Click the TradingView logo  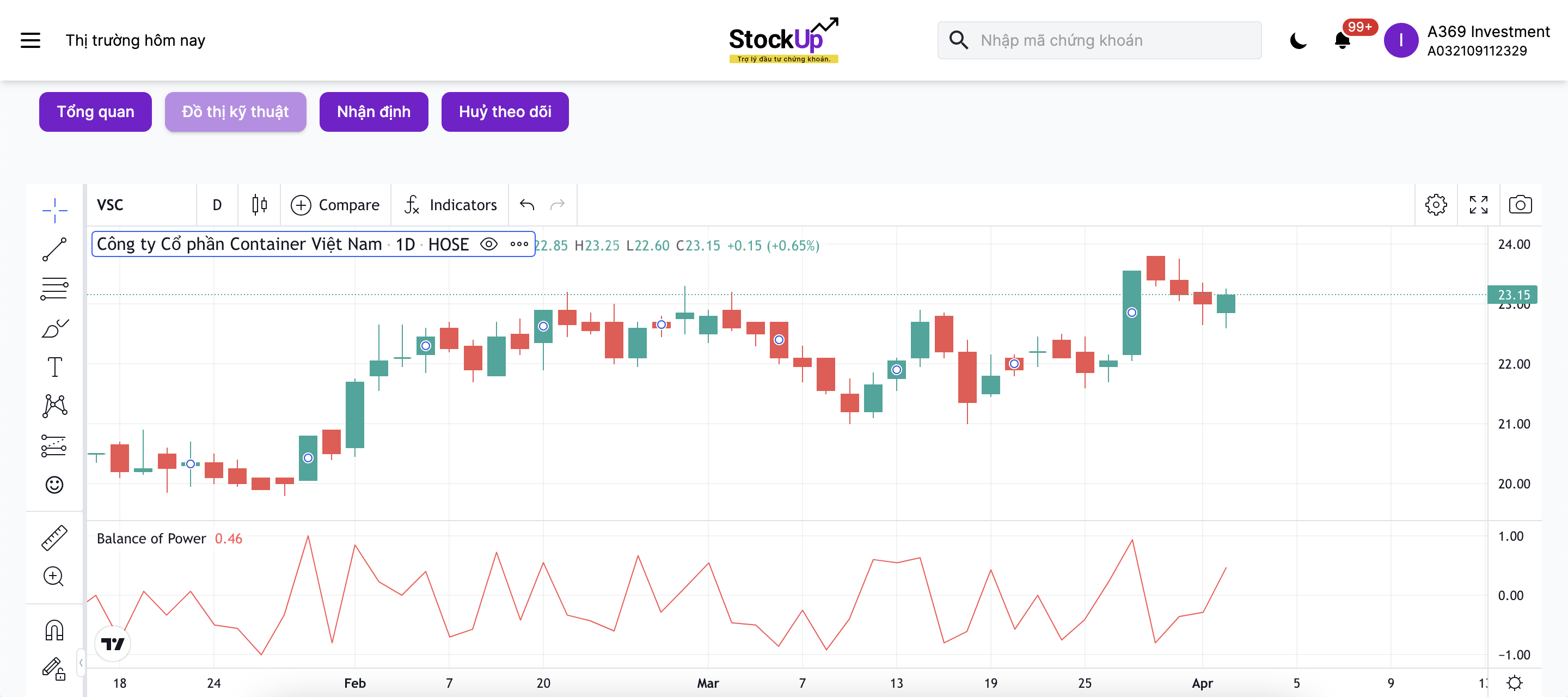[x=113, y=644]
